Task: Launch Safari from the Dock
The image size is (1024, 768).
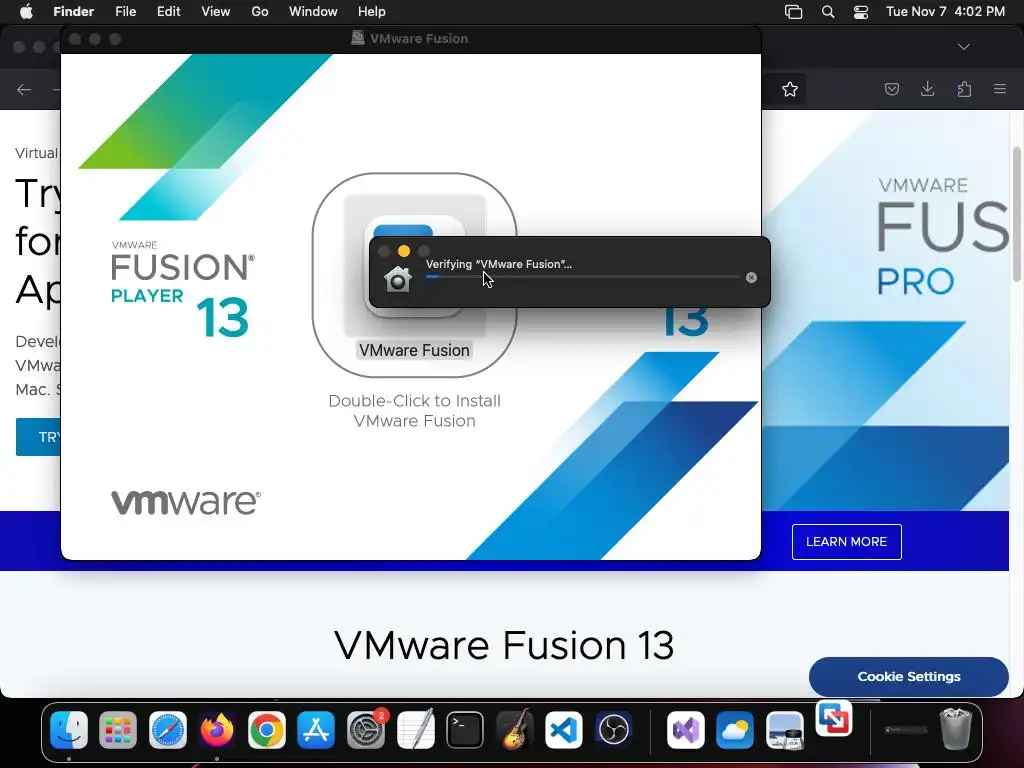Action: pyautogui.click(x=168, y=729)
